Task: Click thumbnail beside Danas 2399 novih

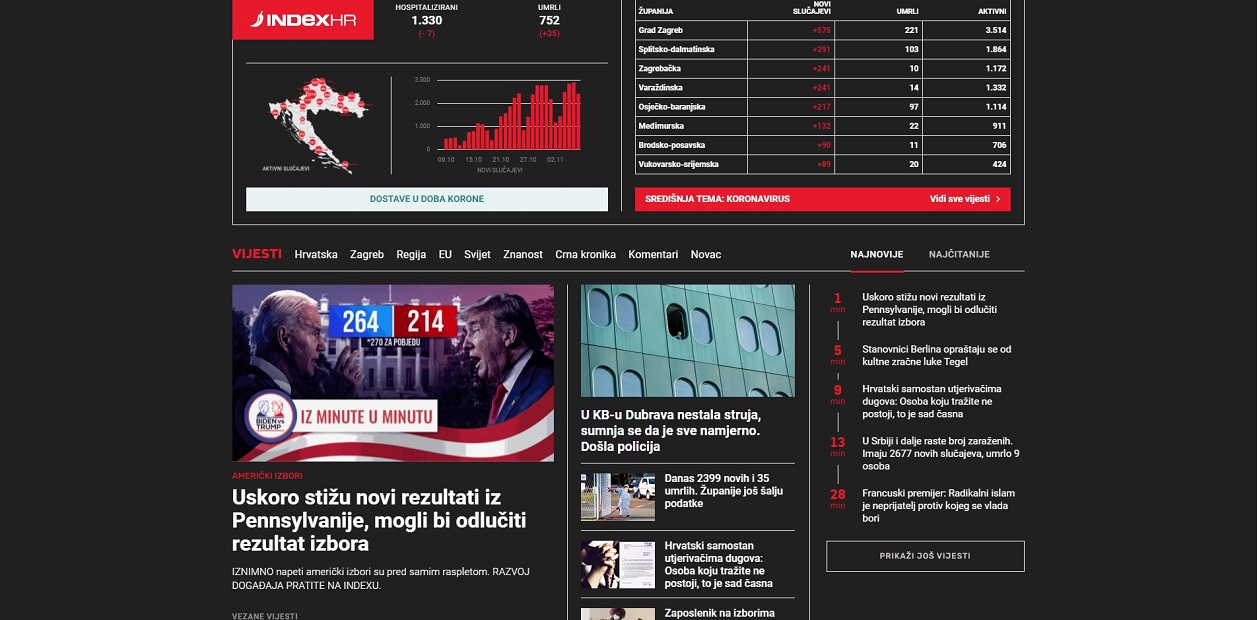Action: pos(618,497)
